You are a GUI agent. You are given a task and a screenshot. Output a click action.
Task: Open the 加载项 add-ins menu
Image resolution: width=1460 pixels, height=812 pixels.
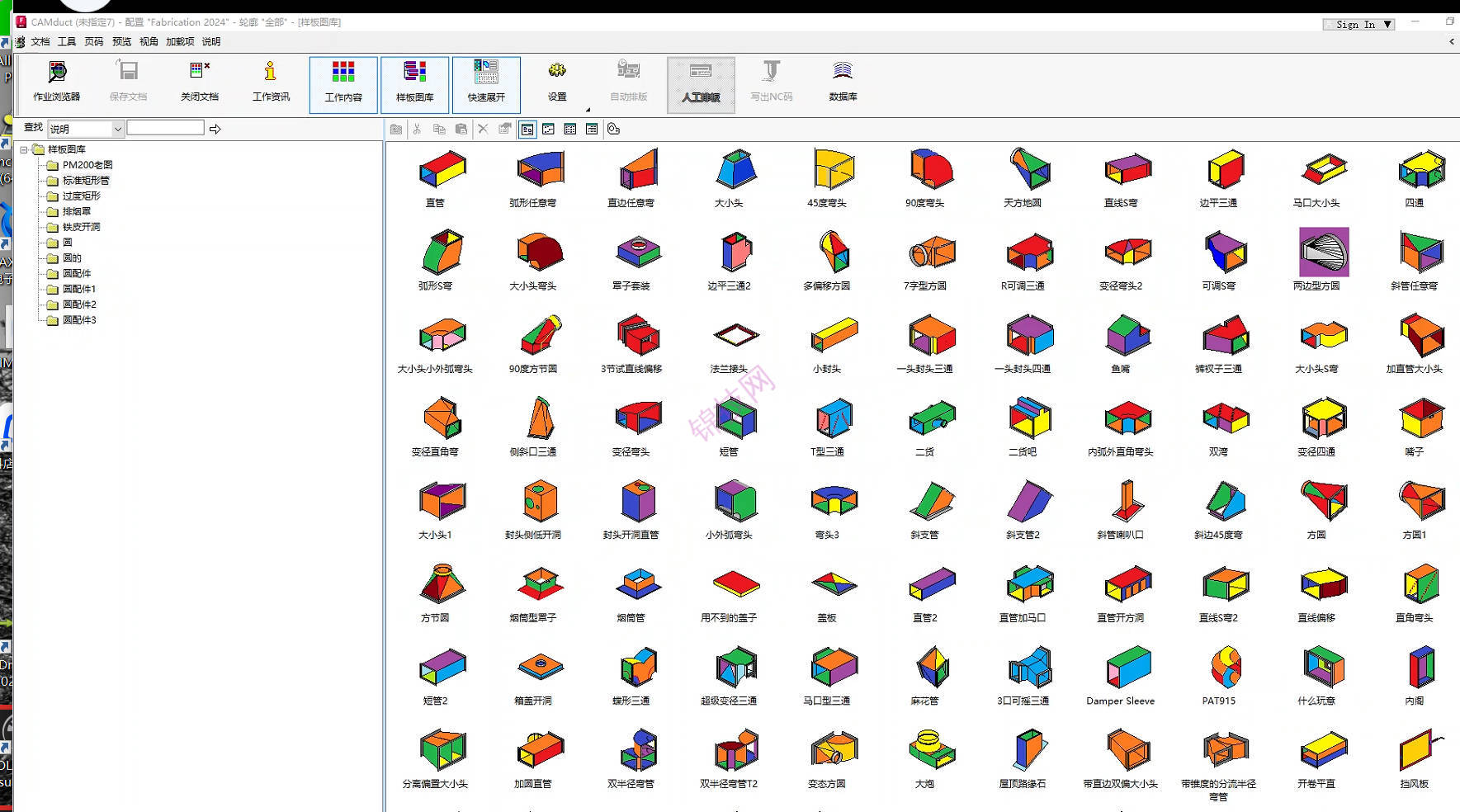point(179,41)
